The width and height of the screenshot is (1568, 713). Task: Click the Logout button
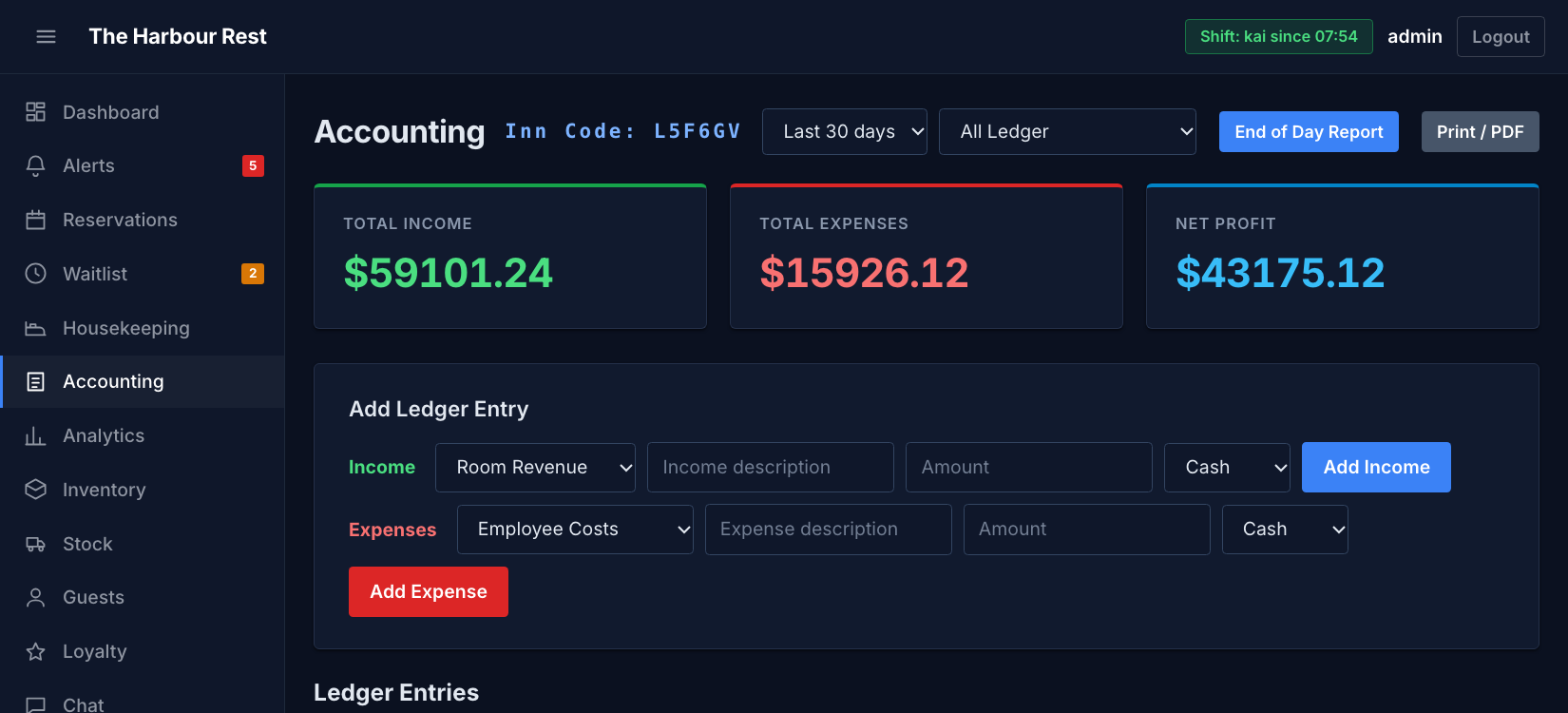coord(1501,36)
